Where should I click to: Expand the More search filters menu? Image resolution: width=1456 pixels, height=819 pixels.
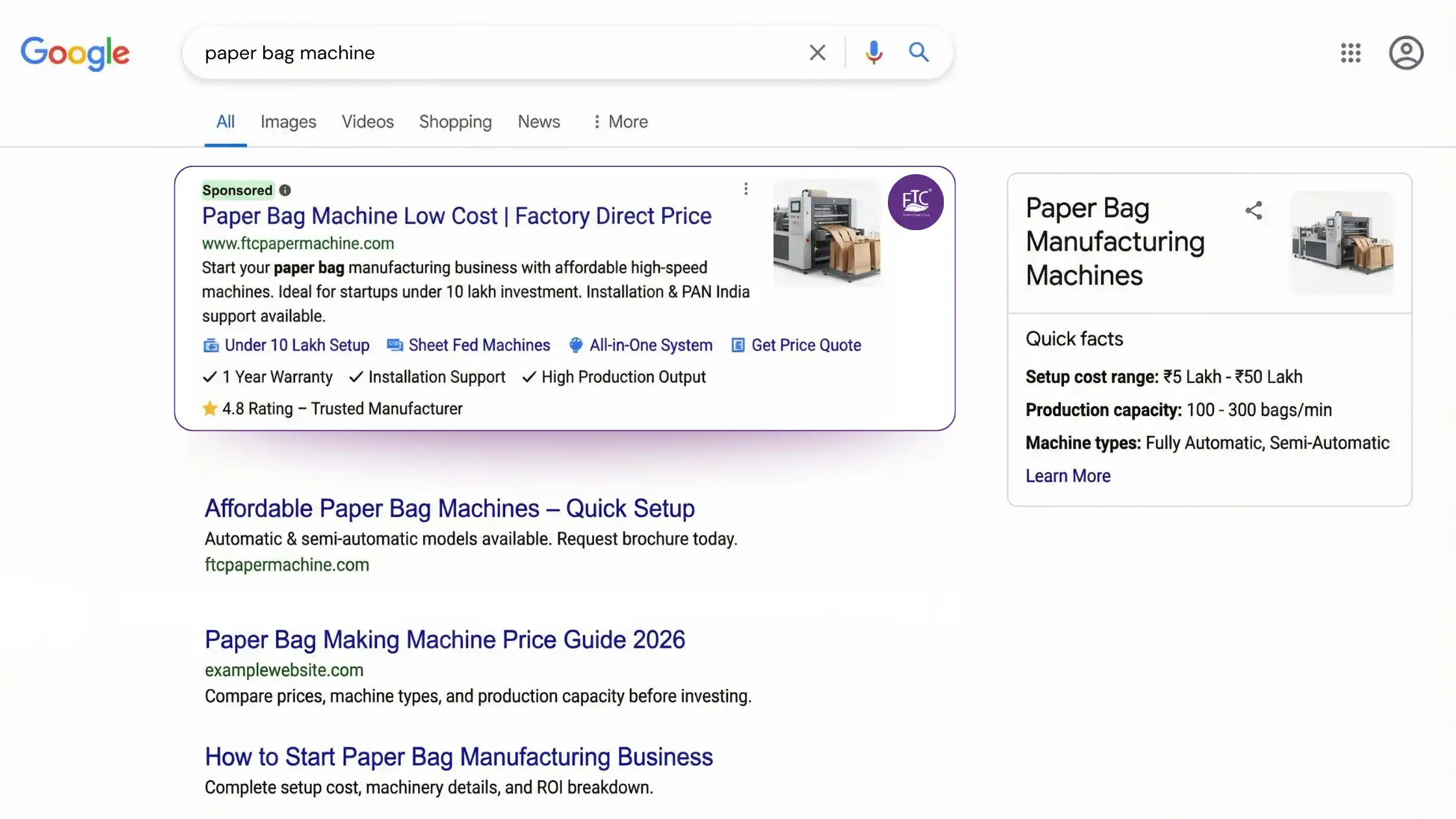point(620,122)
